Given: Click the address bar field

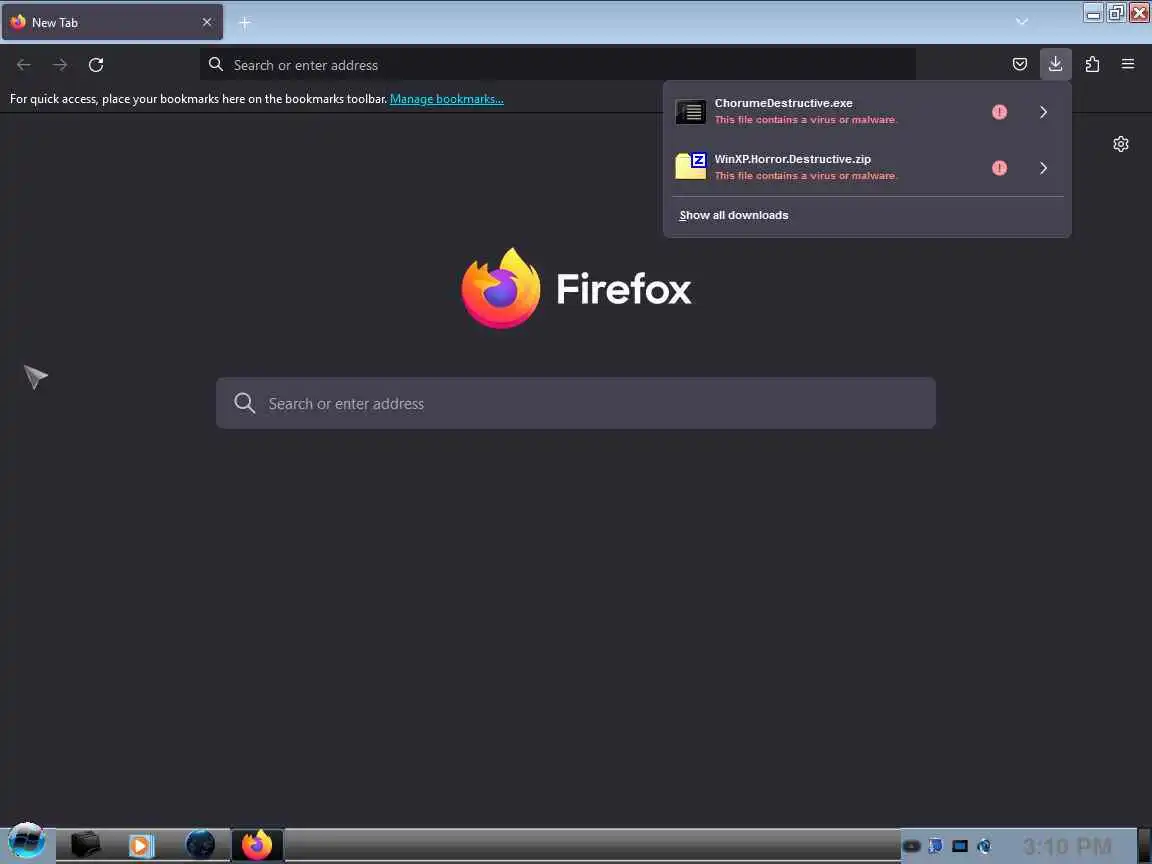Looking at the screenshot, I should click(558, 65).
